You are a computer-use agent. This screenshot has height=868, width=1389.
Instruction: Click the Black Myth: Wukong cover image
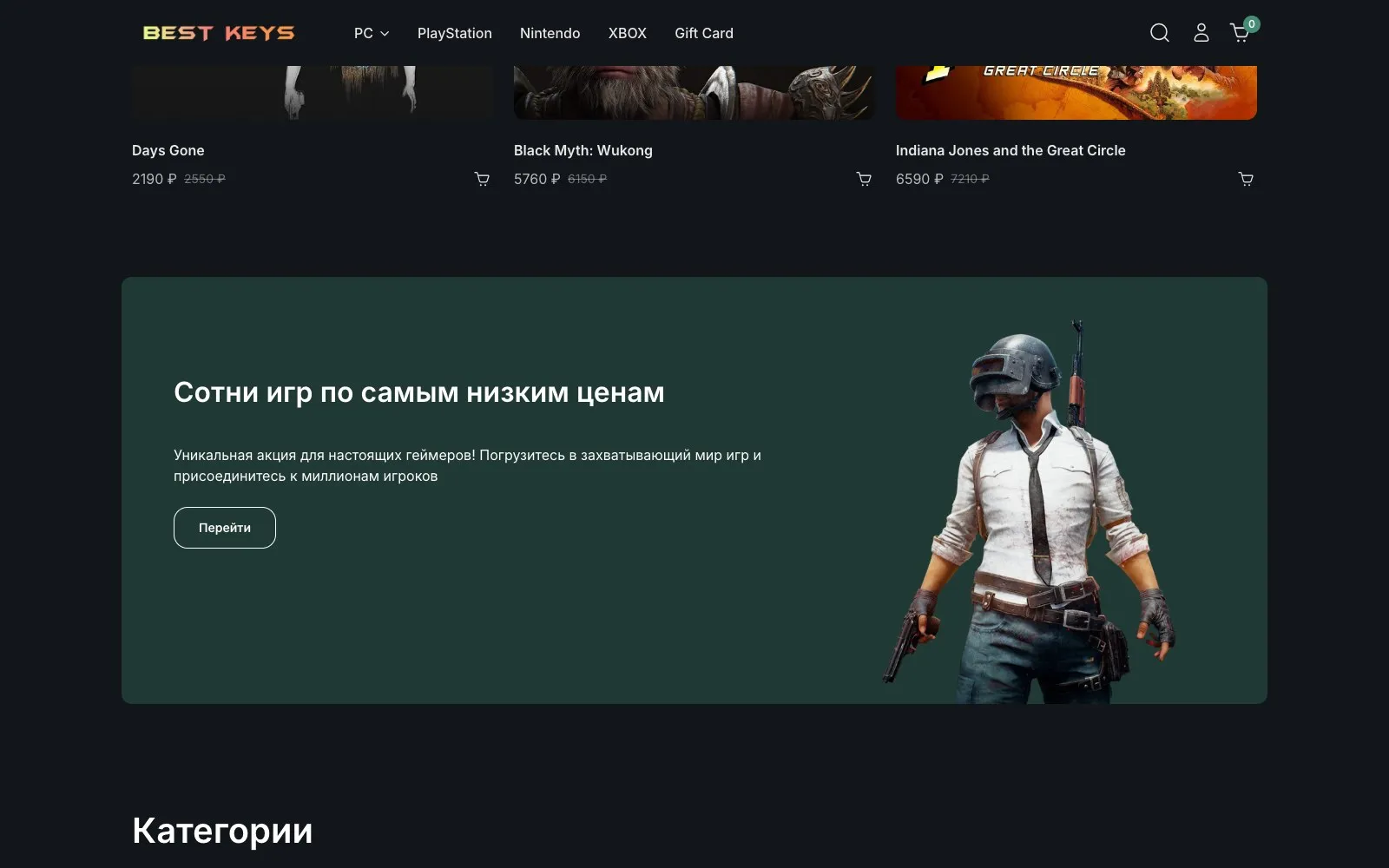coord(694,93)
